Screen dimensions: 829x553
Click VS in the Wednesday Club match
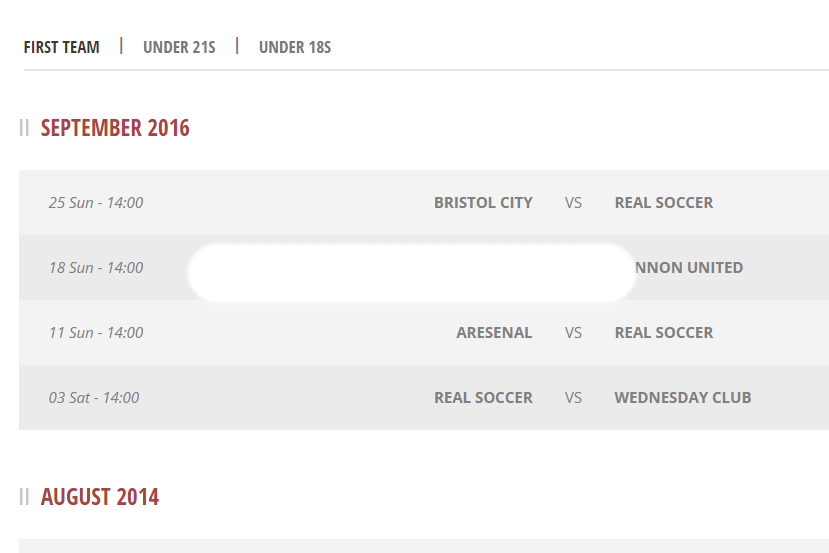pyautogui.click(x=573, y=398)
